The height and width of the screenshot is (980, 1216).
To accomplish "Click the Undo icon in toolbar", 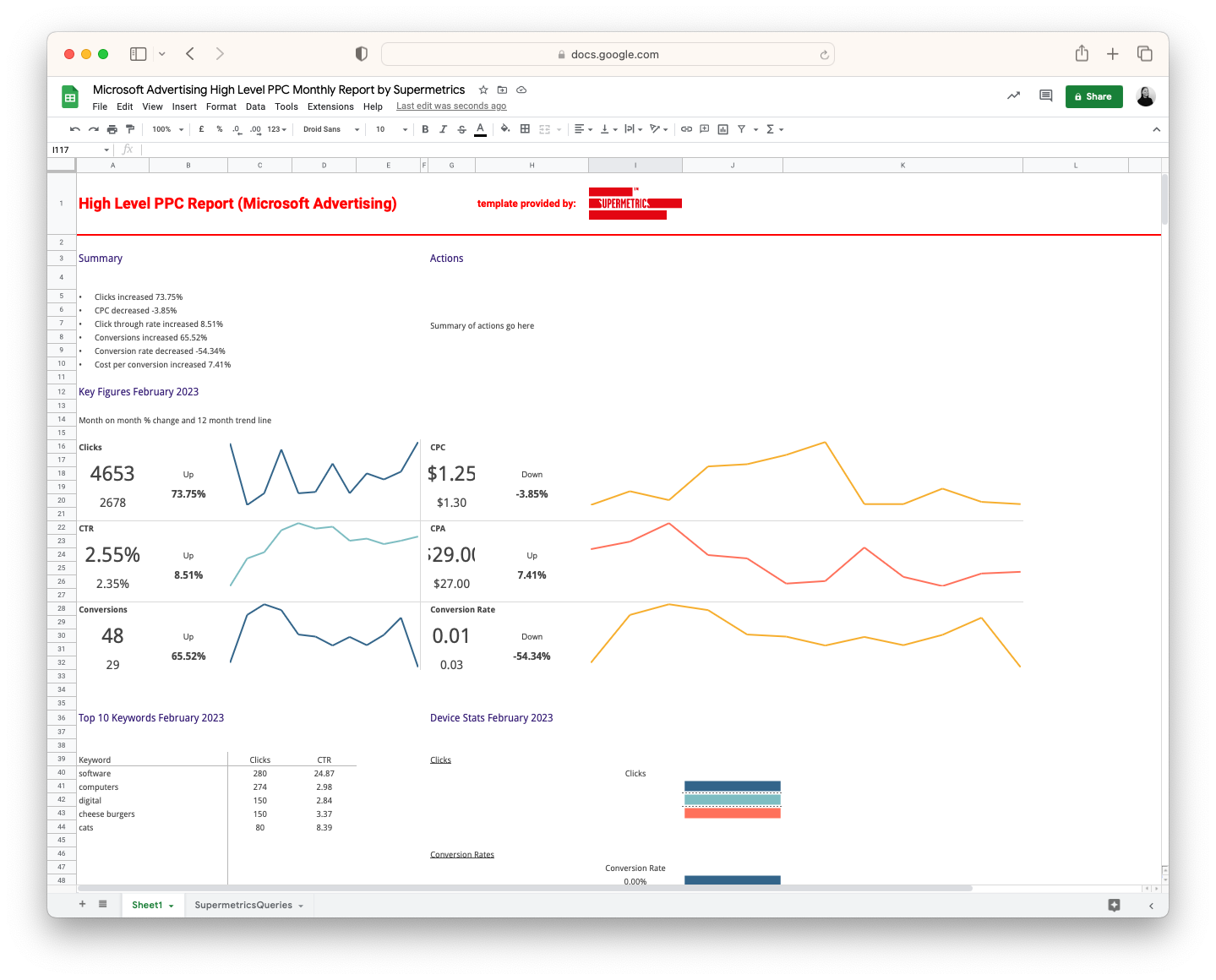I will pyautogui.click(x=75, y=129).
